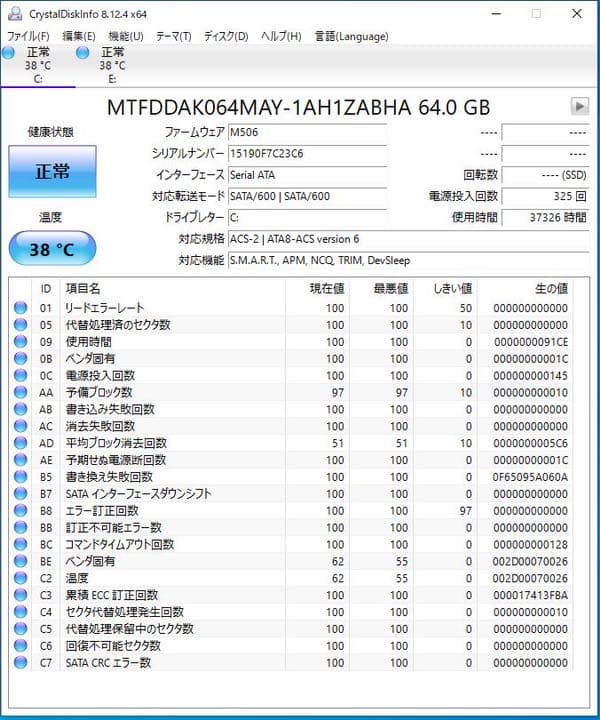
Task: Click the usage hours field 37326 時間
Action: (x=545, y=218)
